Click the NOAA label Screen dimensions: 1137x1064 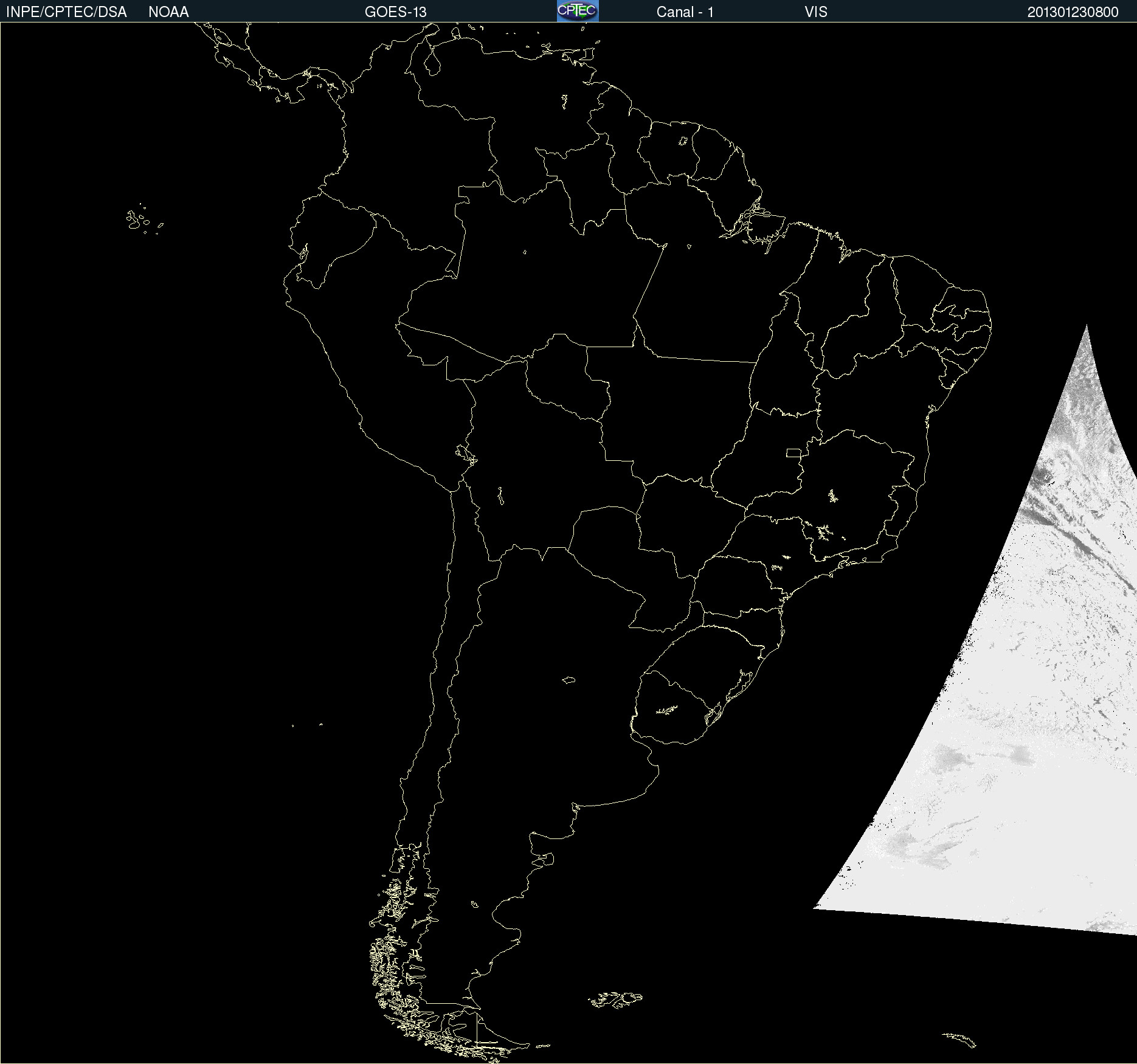tap(168, 12)
